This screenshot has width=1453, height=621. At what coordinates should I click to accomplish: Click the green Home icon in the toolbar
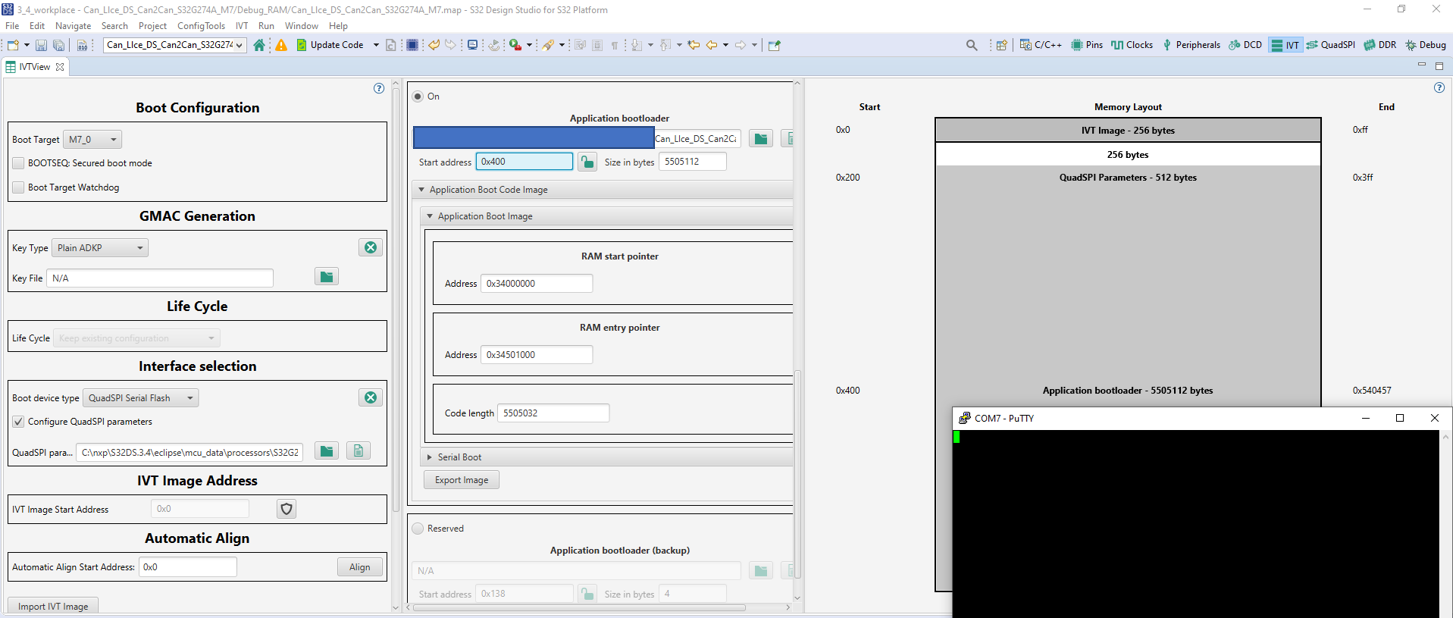pos(260,45)
